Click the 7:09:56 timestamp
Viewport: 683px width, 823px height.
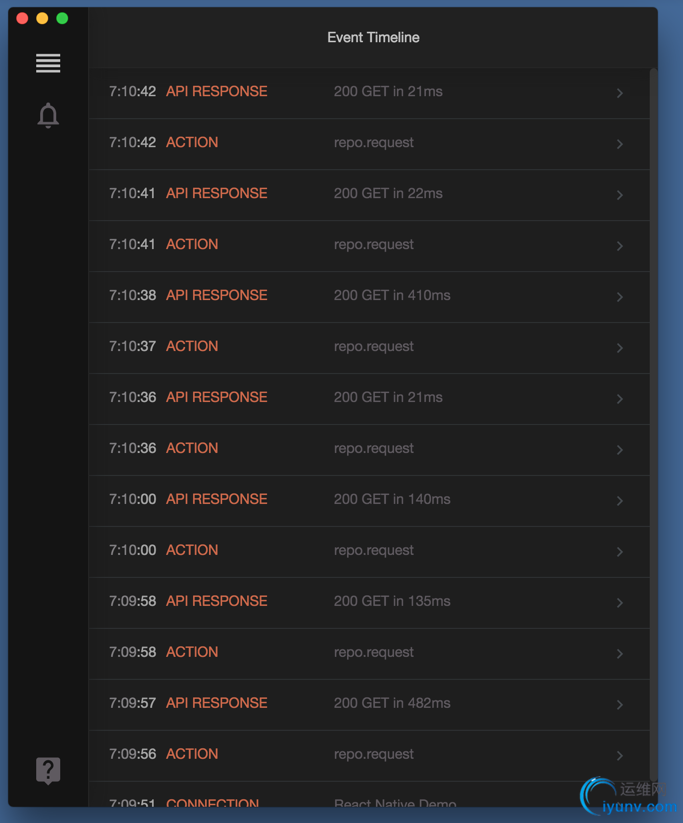(132, 753)
